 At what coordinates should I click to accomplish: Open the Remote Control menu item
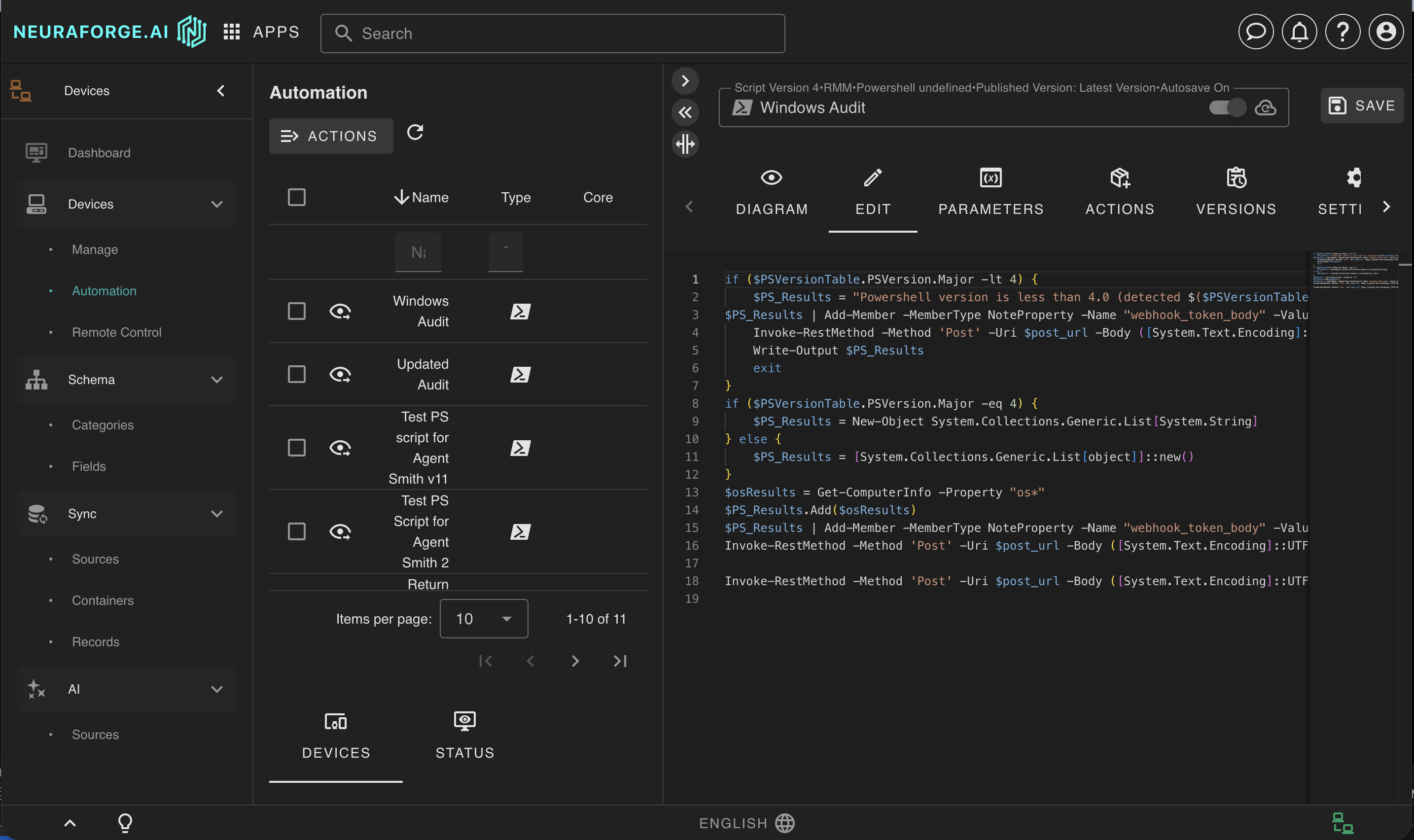click(x=117, y=332)
